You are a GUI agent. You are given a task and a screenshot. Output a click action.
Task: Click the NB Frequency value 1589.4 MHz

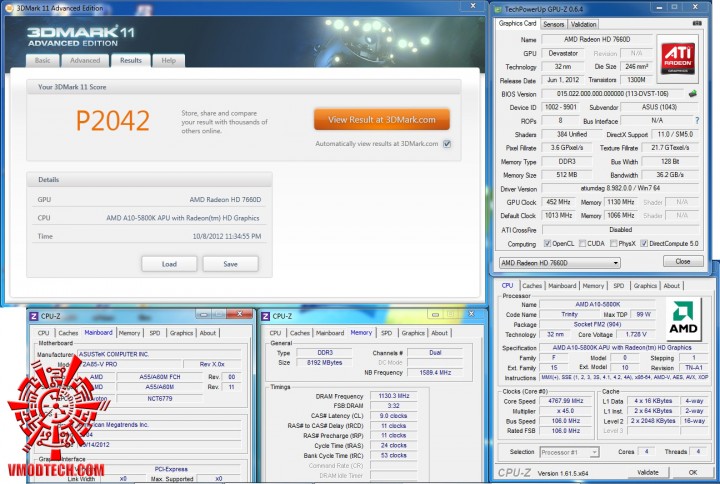click(435, 372)
